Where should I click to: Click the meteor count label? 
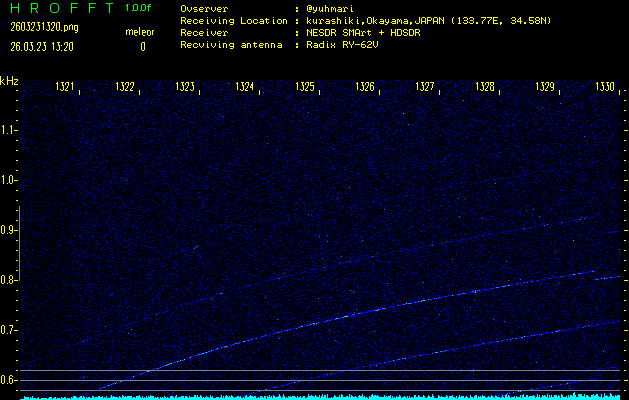click(x=139, y=32)
